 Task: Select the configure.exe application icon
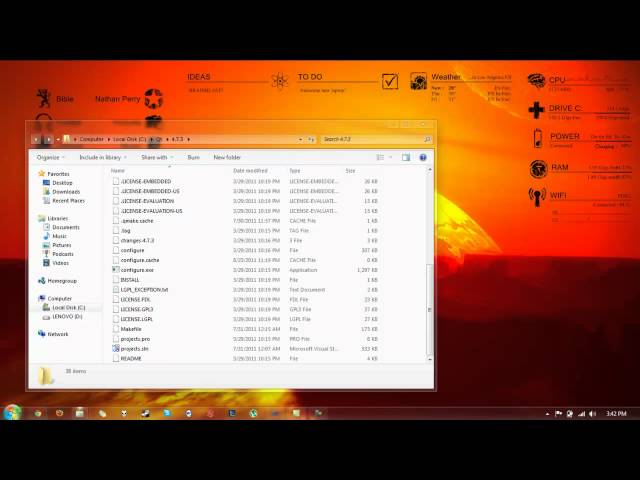(x=116, y=270)
